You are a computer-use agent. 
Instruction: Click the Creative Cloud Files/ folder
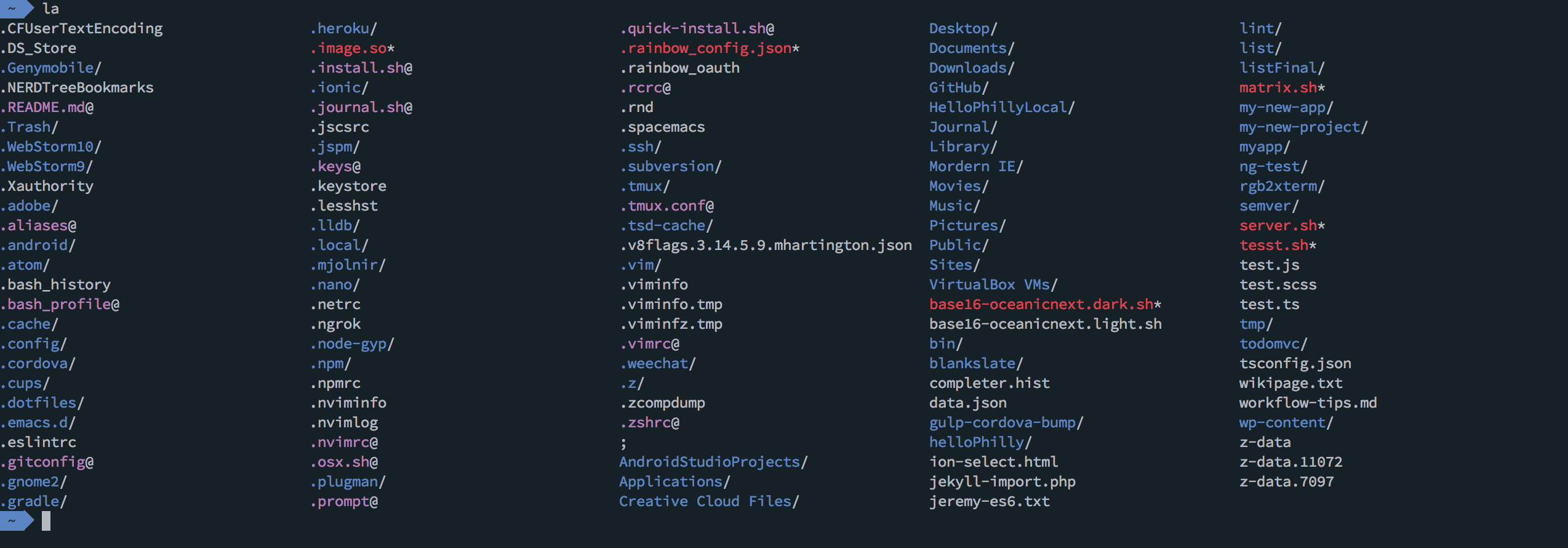tap(708, 501)
